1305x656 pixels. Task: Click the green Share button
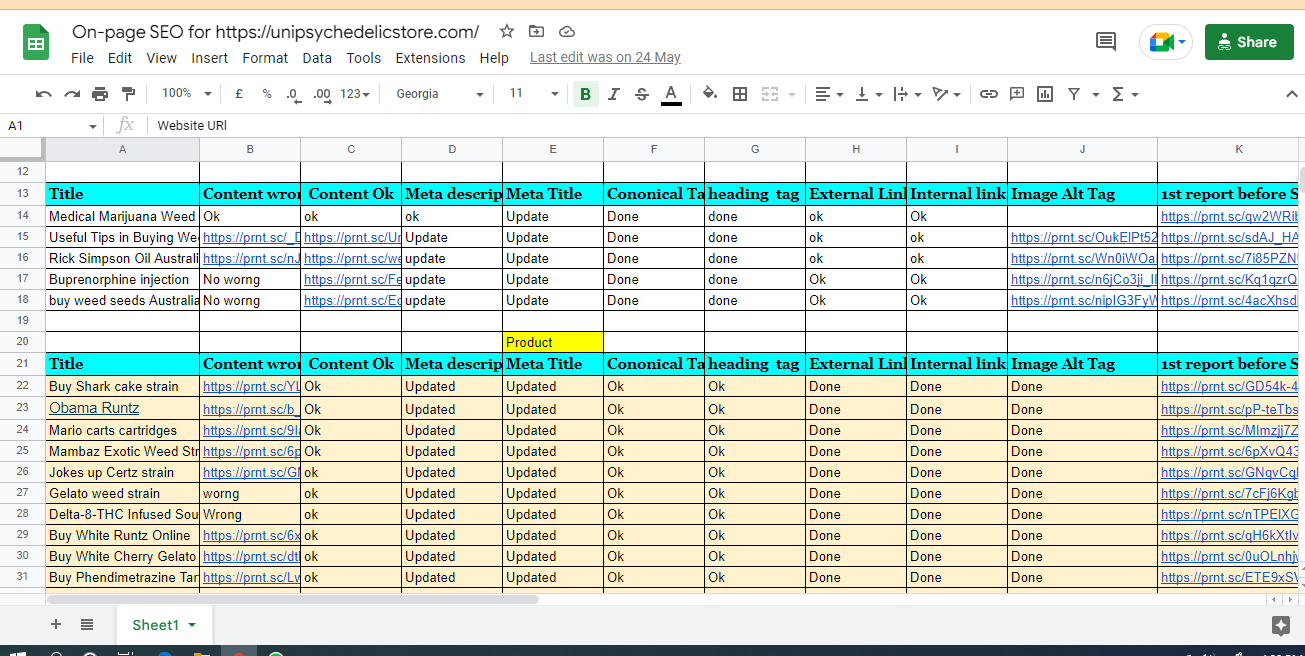tap(1248, 42)
